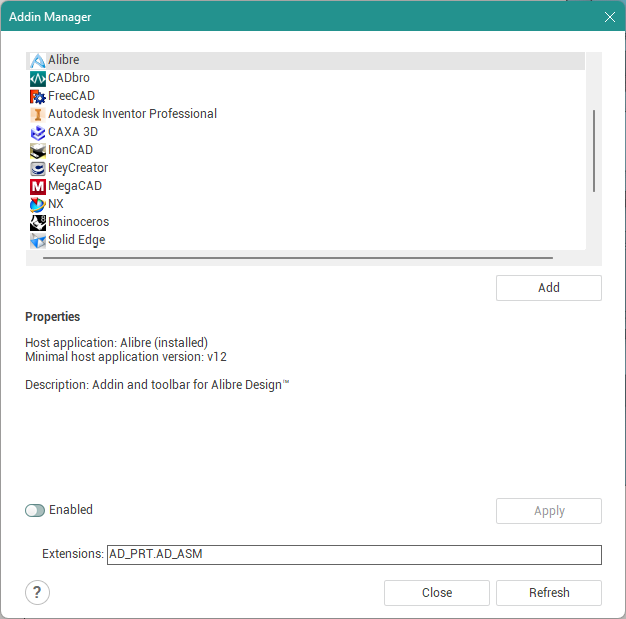Click the vertical scrollbar of addin list
Viewport: 626px width, 619px height.
click(x=594, y=151)
